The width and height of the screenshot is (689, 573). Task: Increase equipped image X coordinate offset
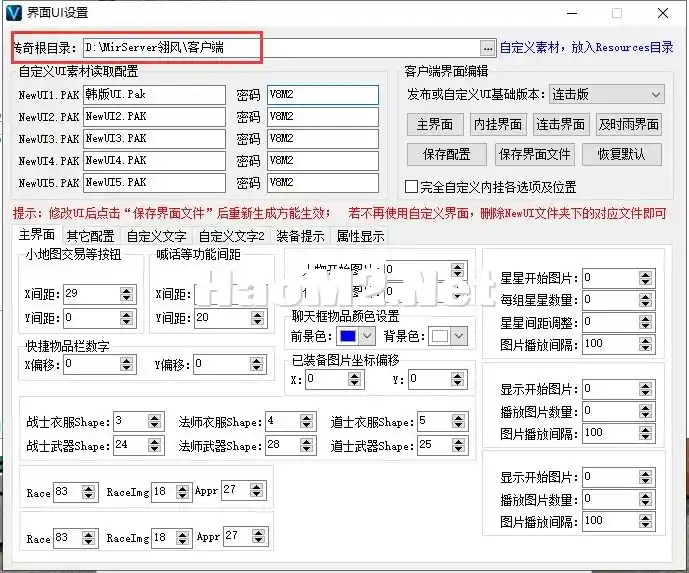(x=355, y=375)
